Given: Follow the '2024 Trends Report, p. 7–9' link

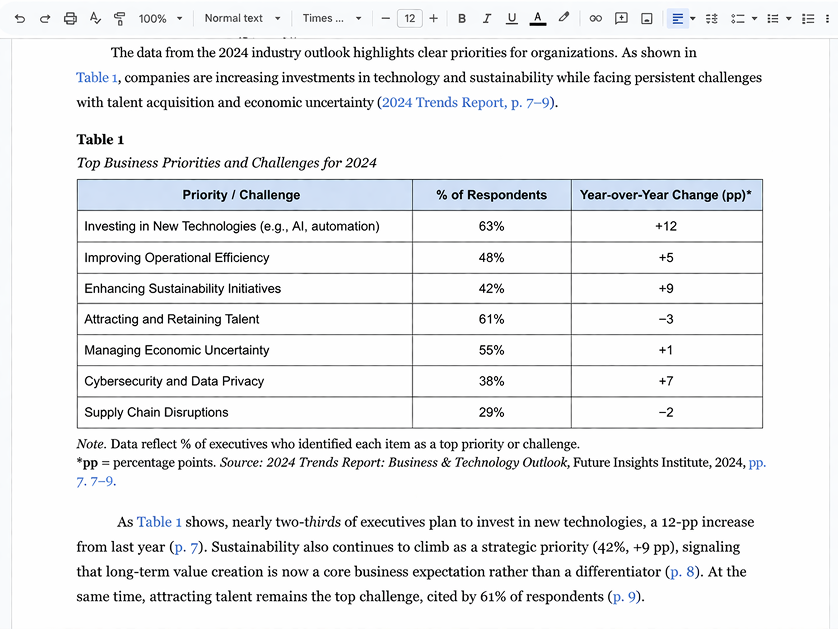Looking at the screenshot, I should (464, 102).
